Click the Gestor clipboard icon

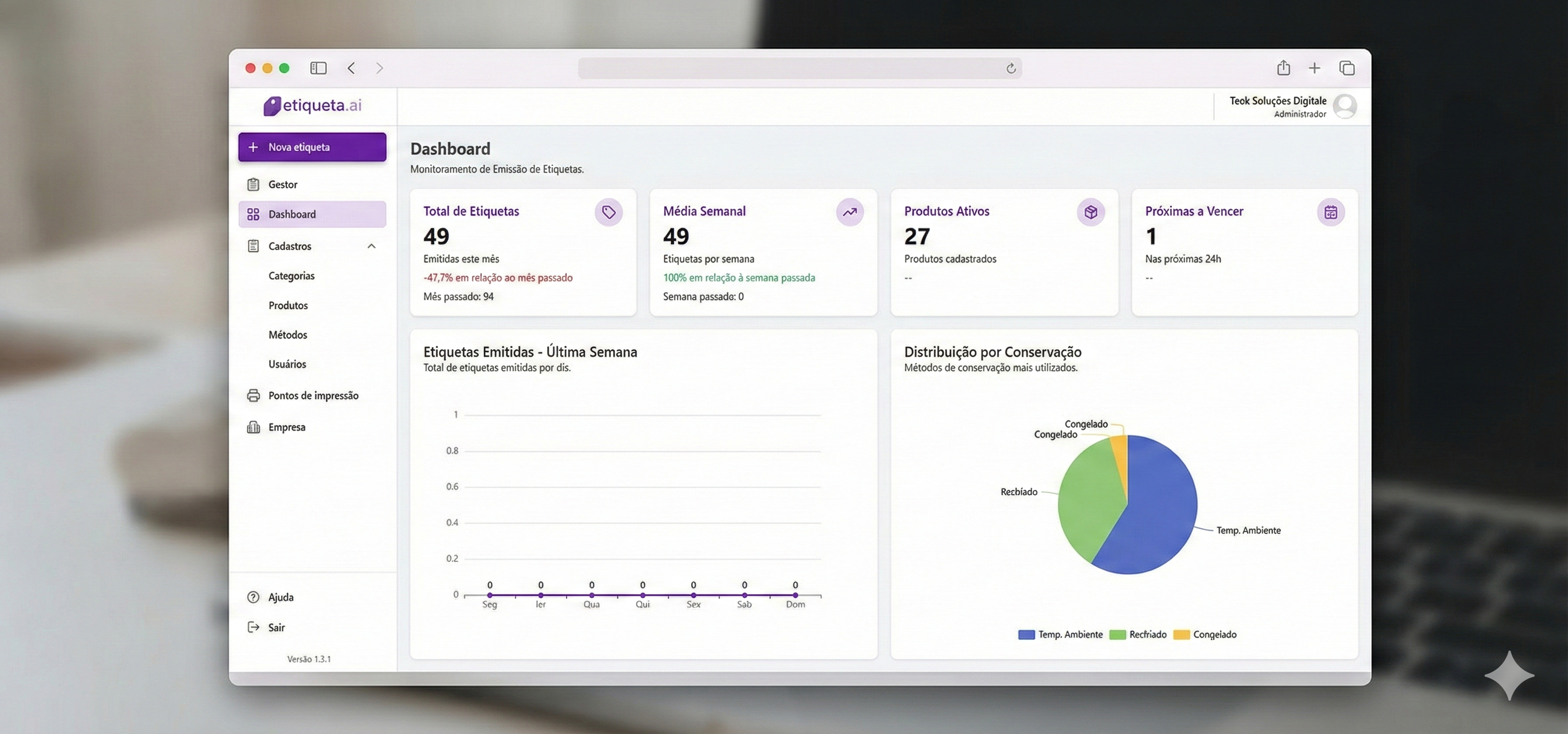254,184
